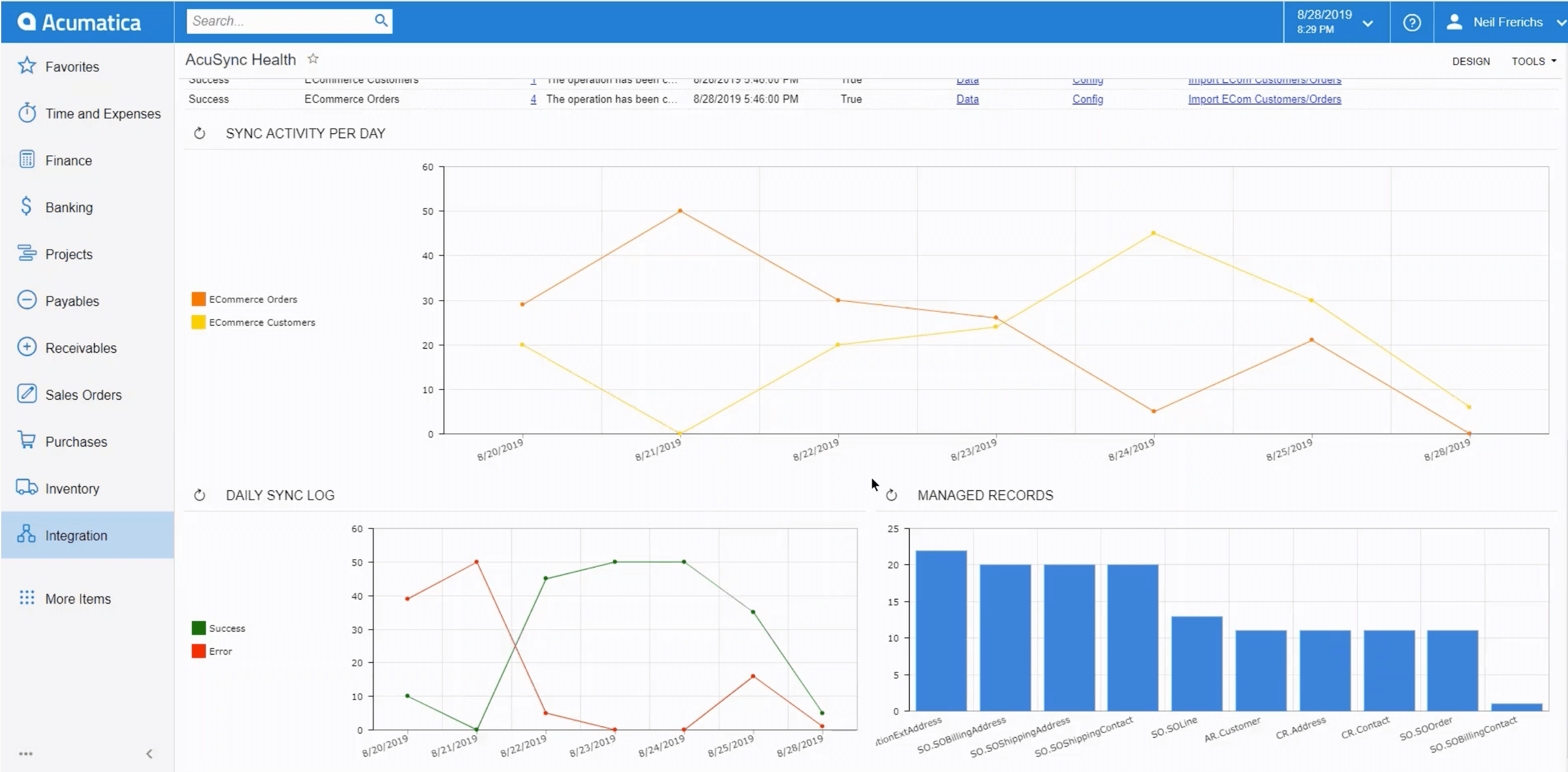Click the Finance calculator icon
The image size is (1568, 772).
(x=27, y=159)
